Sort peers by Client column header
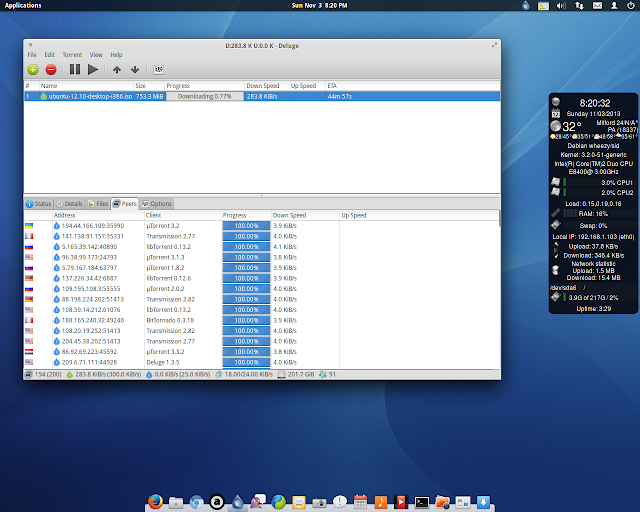The width and height of the screenshot is (640, 512). pyautogui.click(x=183, y=215)
